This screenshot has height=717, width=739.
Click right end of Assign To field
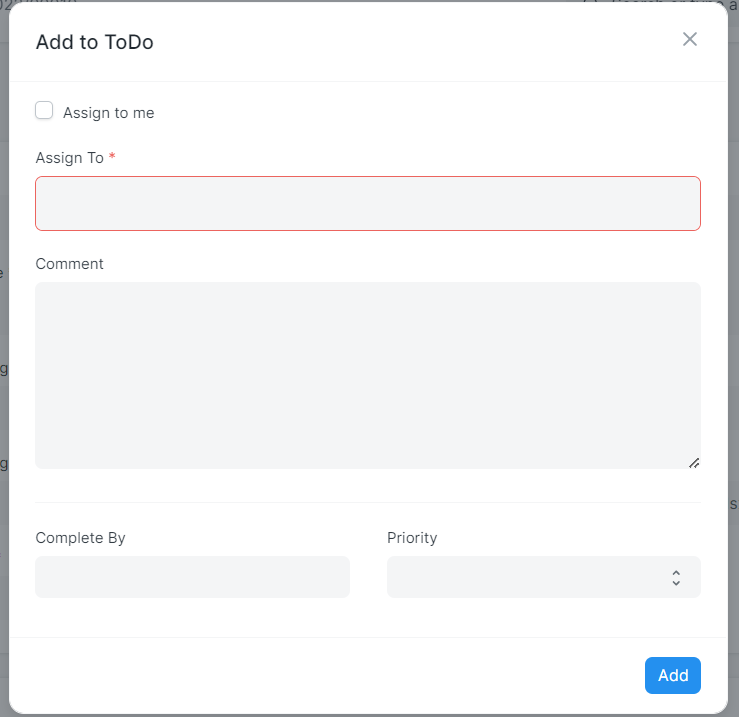coord(680,204)
